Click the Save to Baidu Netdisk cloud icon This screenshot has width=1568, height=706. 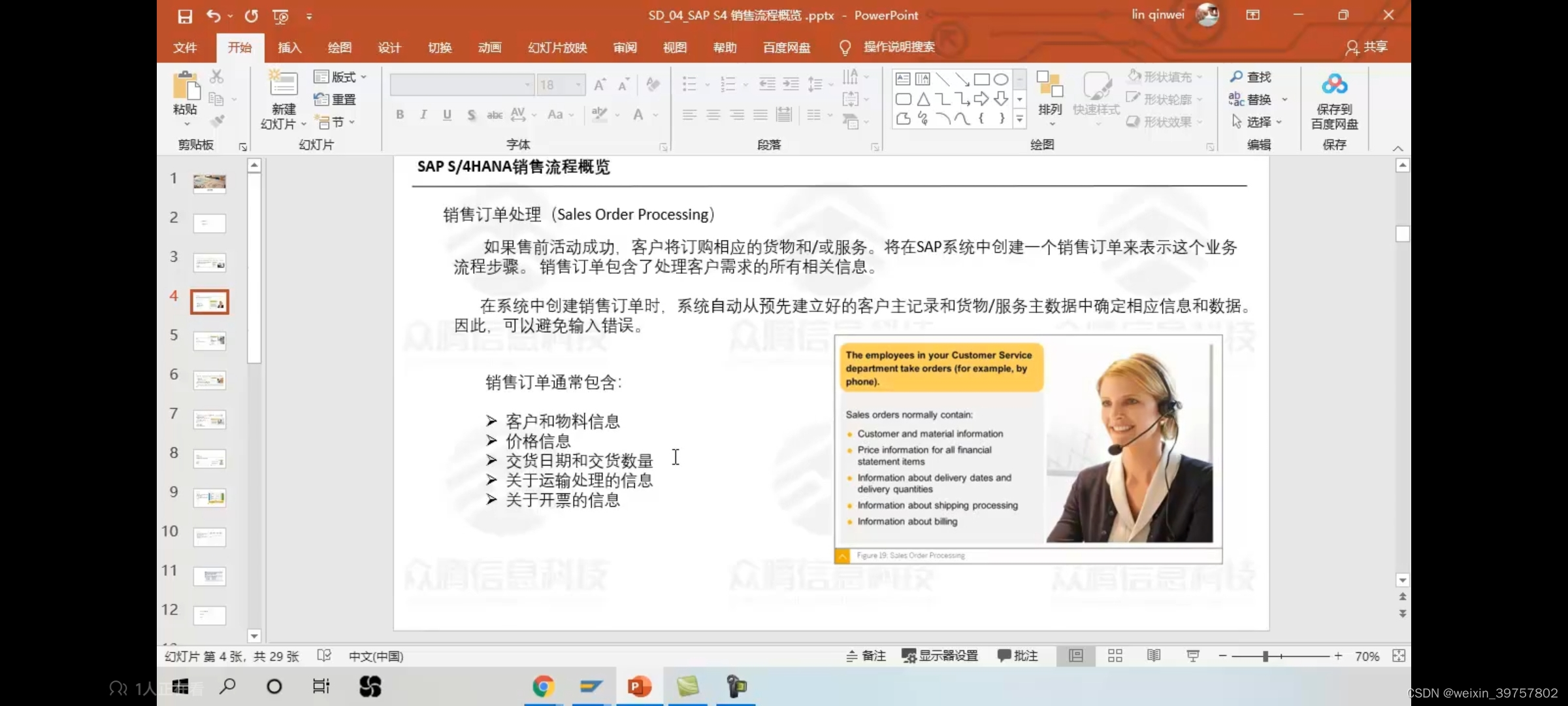(x=1334, y=84)
